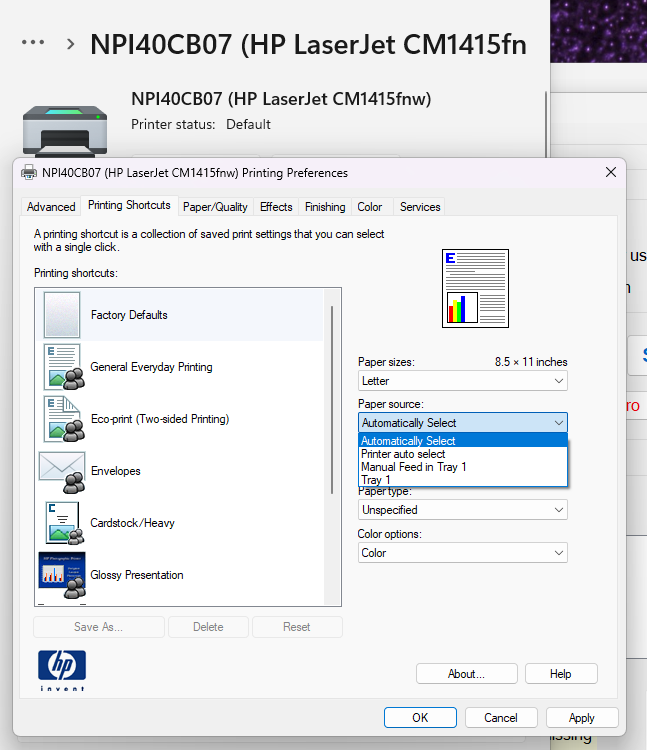Pick the Envelopes shortcut icon

point(62,471)
